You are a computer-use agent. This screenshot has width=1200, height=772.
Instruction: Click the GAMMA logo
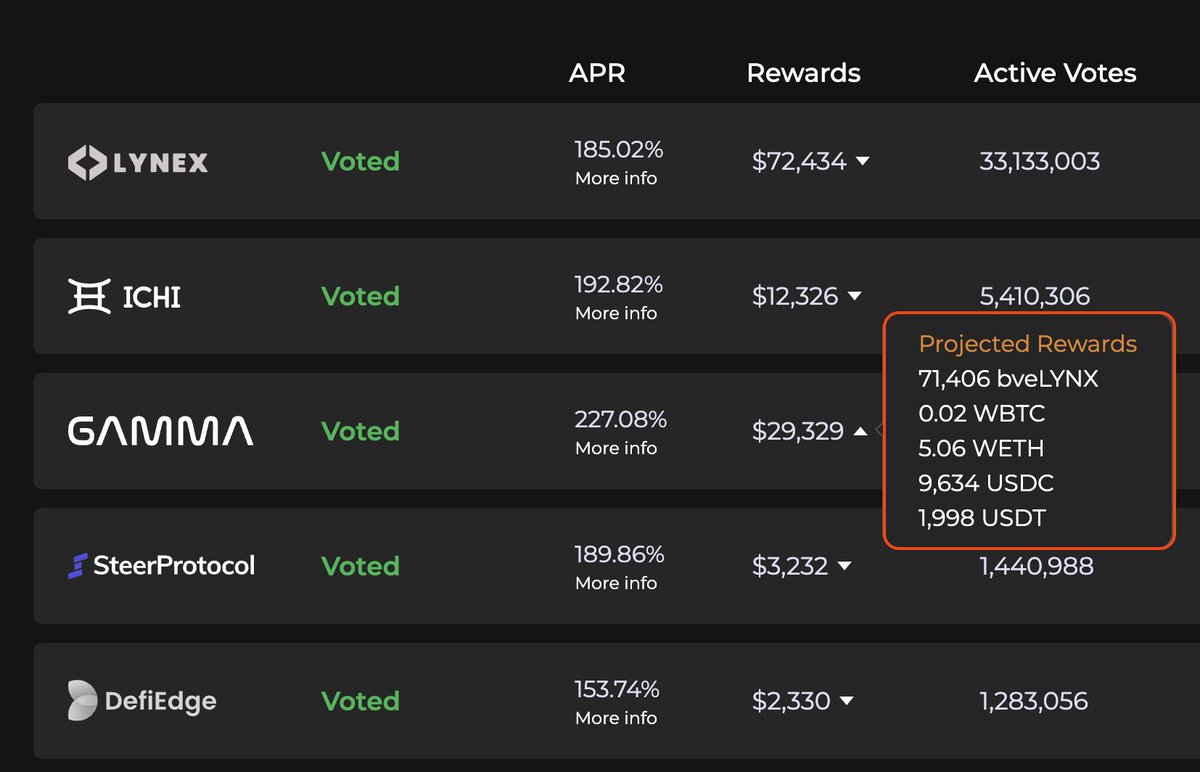coord(160,432)
